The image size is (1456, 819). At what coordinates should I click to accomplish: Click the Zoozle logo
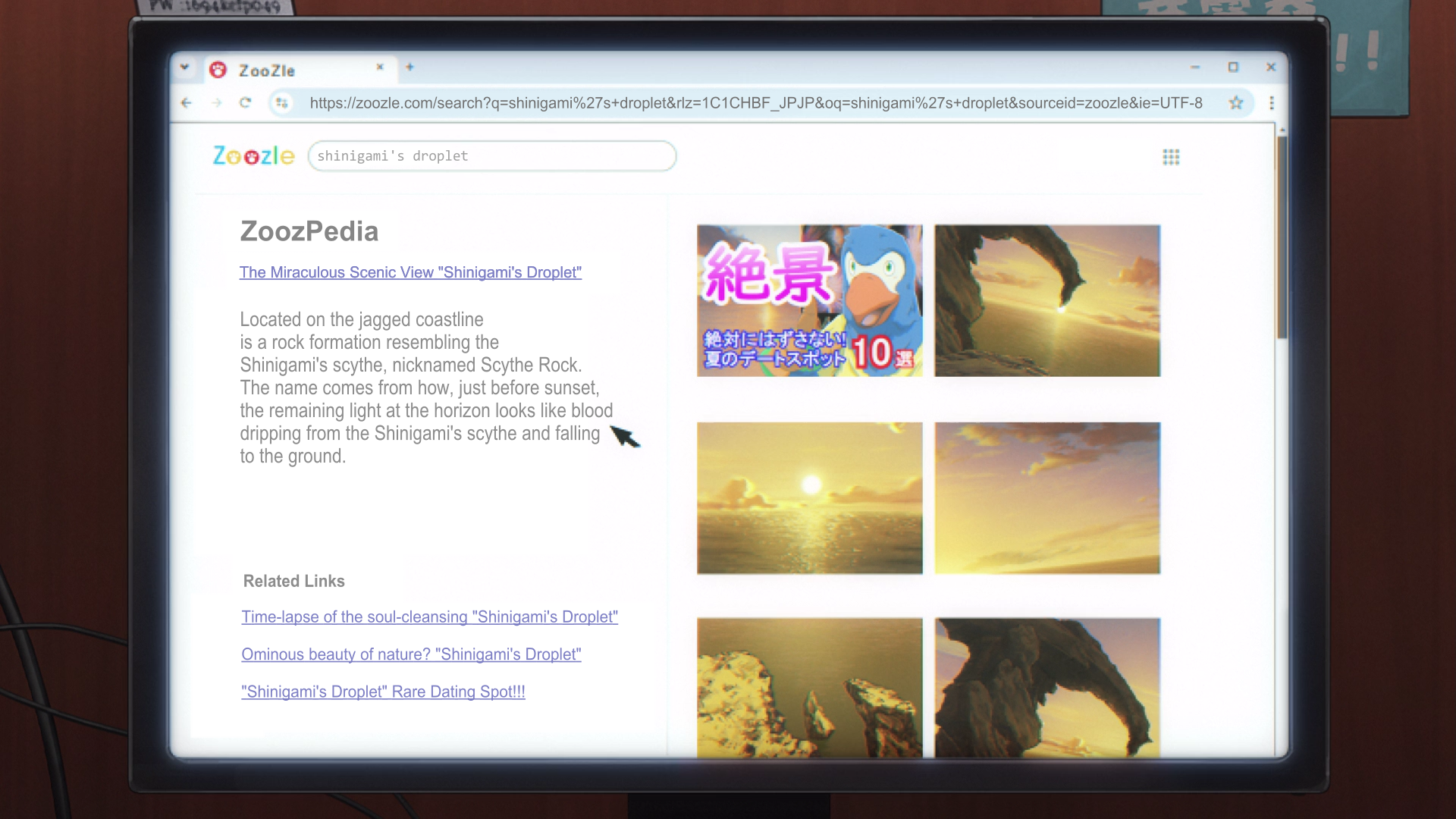[253, 156]
